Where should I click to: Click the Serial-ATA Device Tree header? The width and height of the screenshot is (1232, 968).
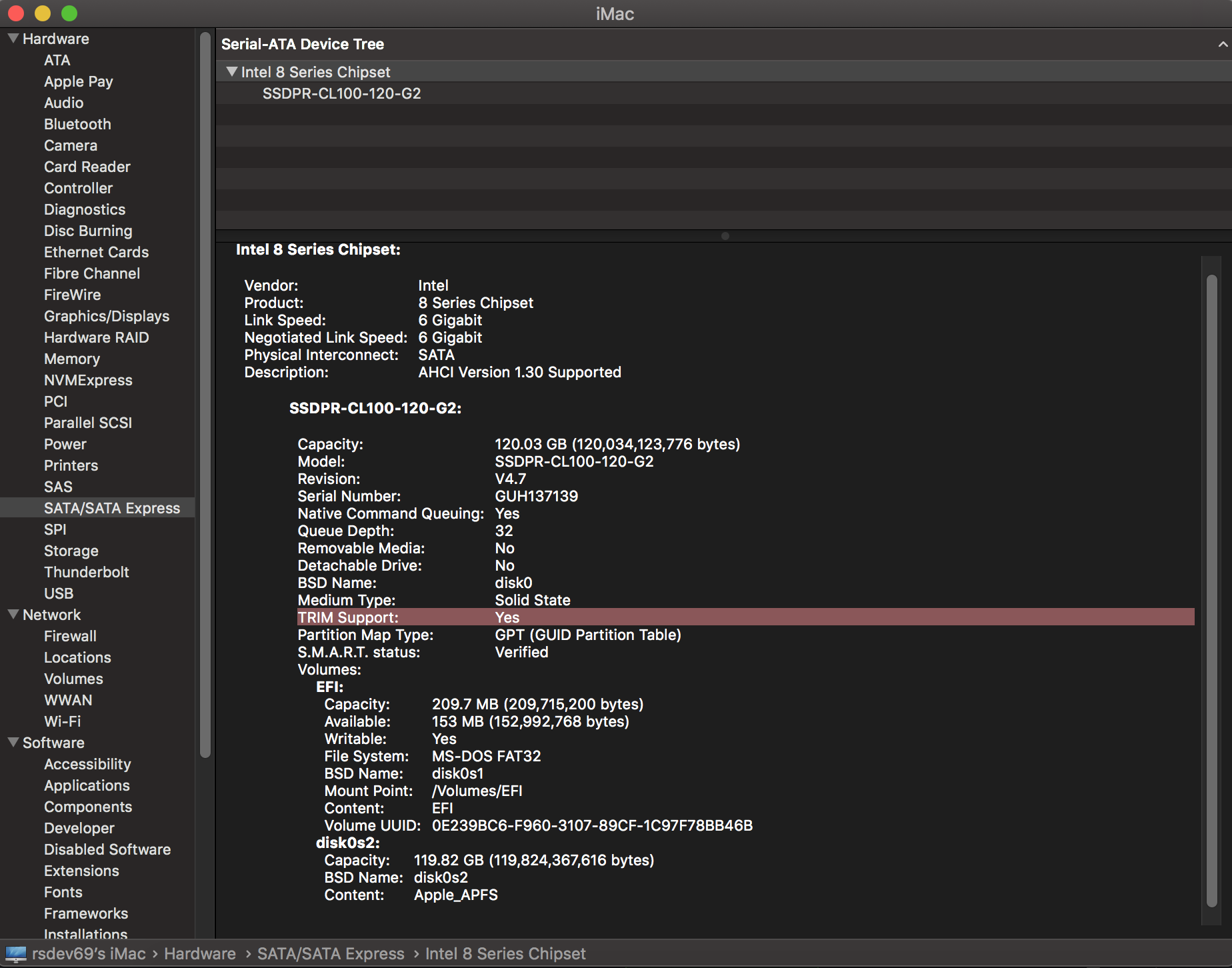point(303,44)
